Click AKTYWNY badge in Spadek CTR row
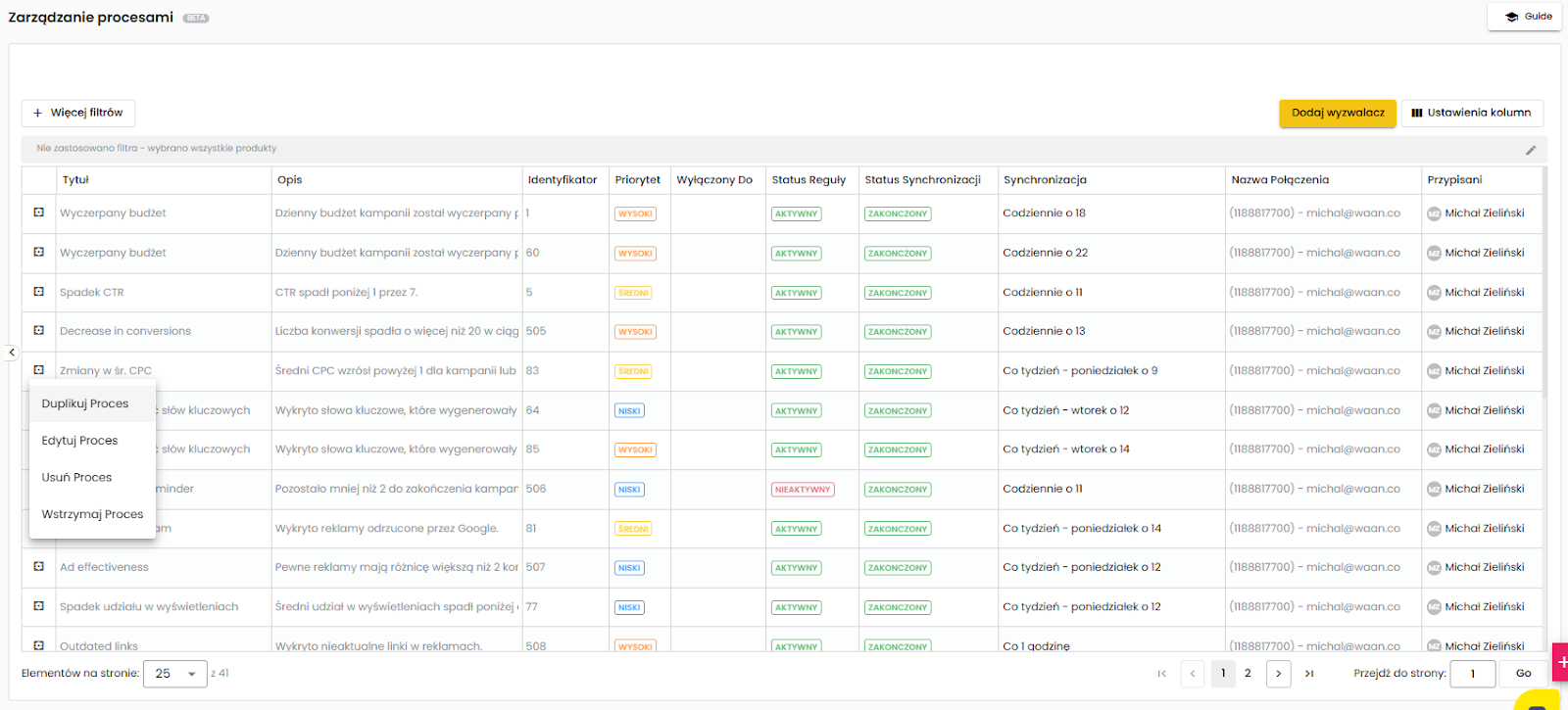The image size is (1568, 710). tap(796, 293)
